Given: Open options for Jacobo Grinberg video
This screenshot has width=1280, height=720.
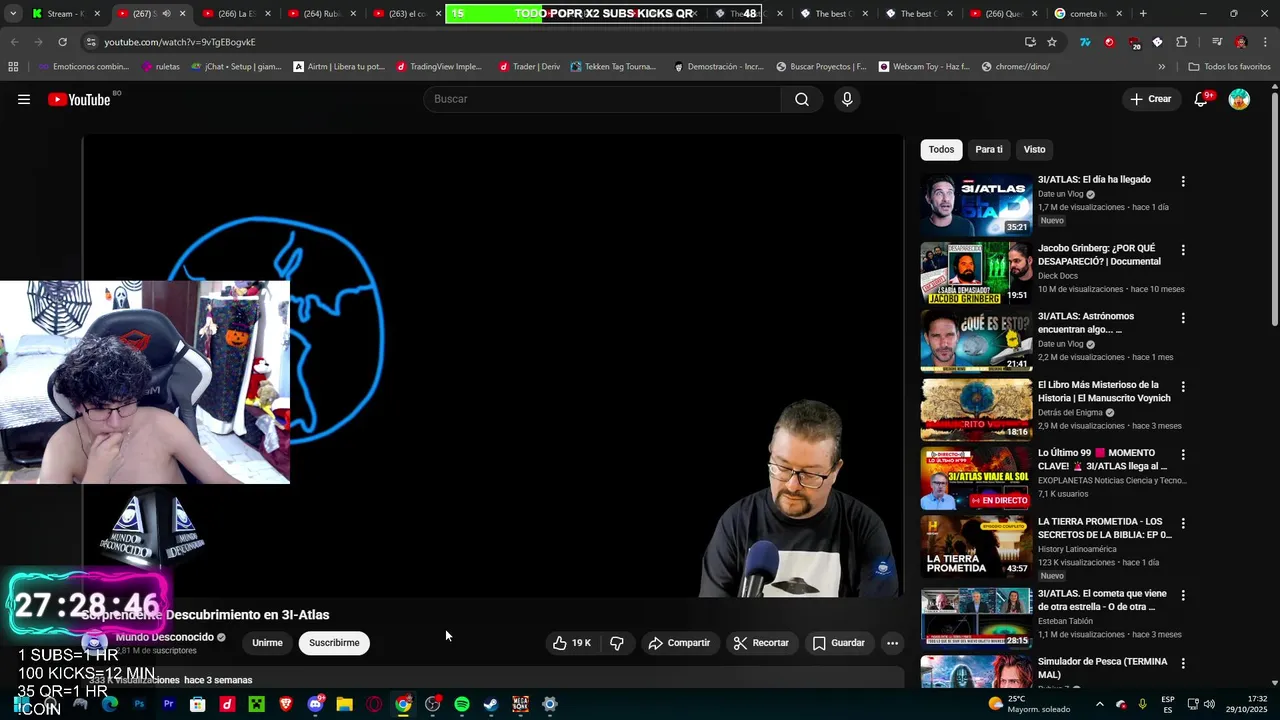Looking at the screenshot, I should [1183, 250].
